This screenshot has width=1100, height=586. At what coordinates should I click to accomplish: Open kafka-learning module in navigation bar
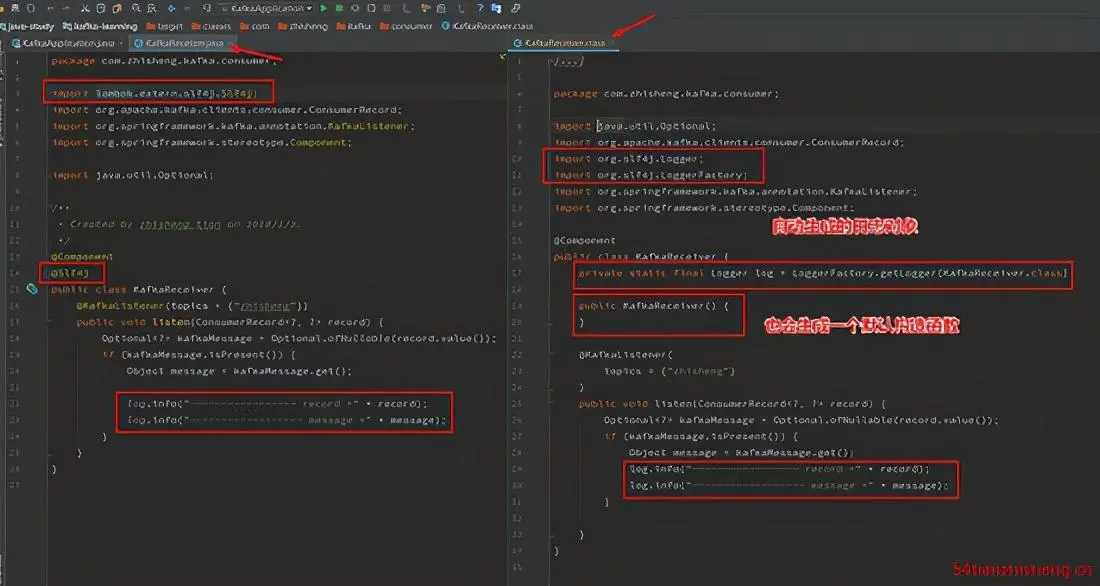pos(100,26)
